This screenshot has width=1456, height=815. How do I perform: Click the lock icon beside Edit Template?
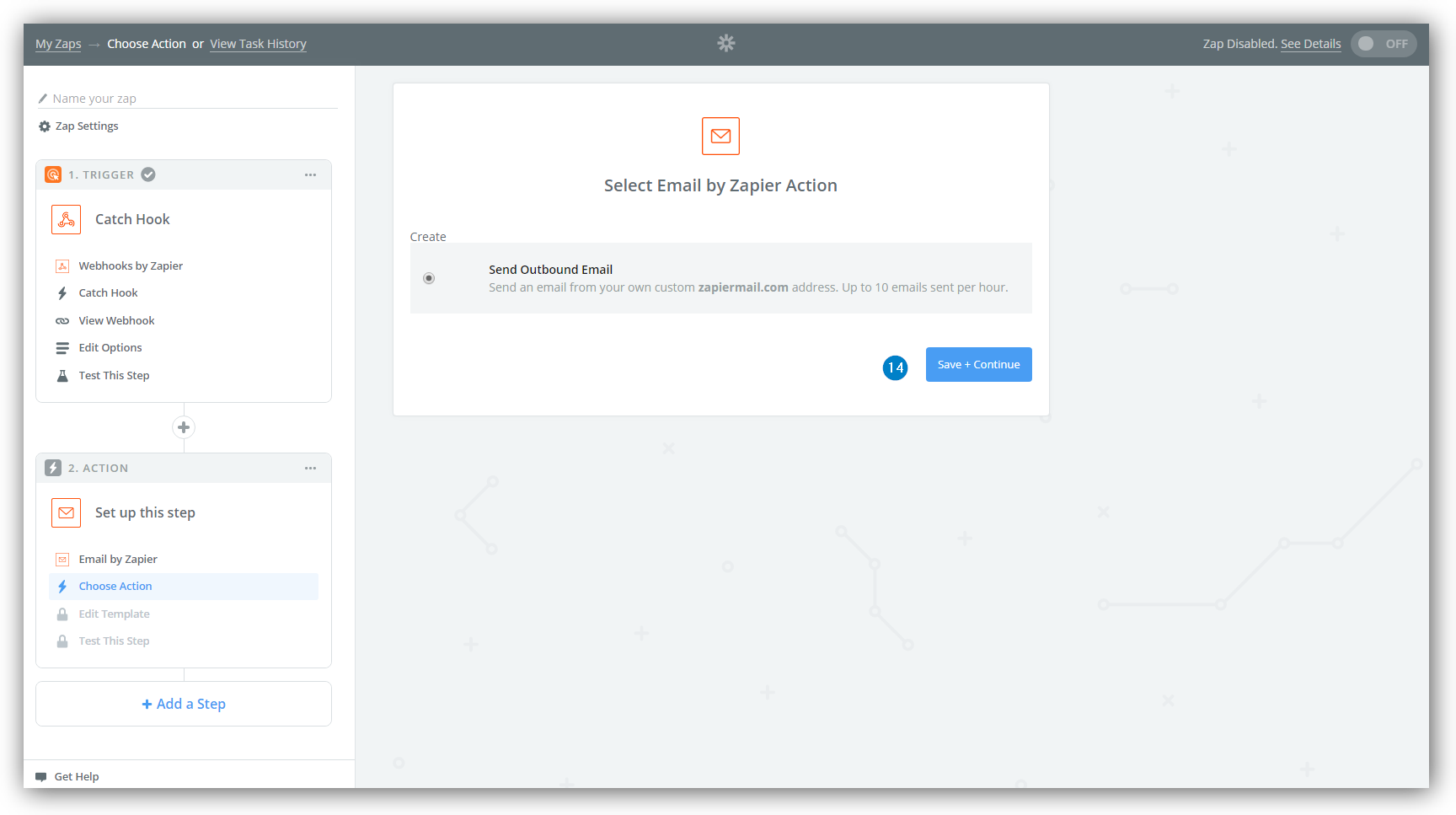[x=62, y=614]
